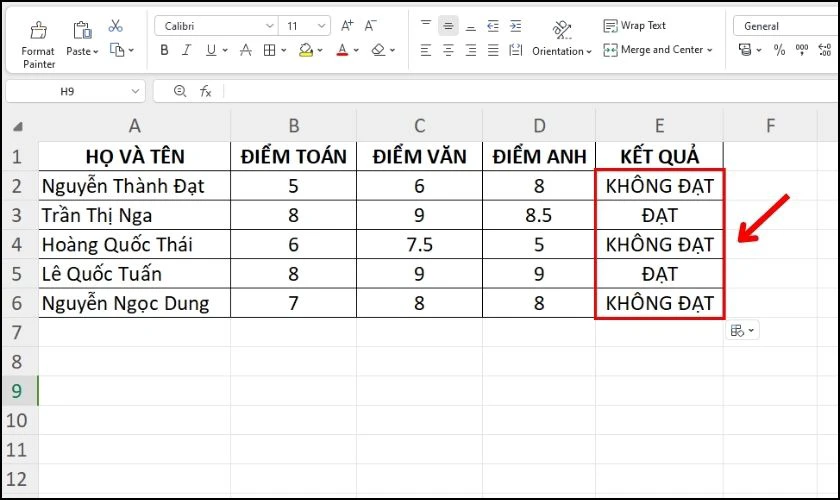Select the KẾT QUẢ header cell

(x=659, y=156)
